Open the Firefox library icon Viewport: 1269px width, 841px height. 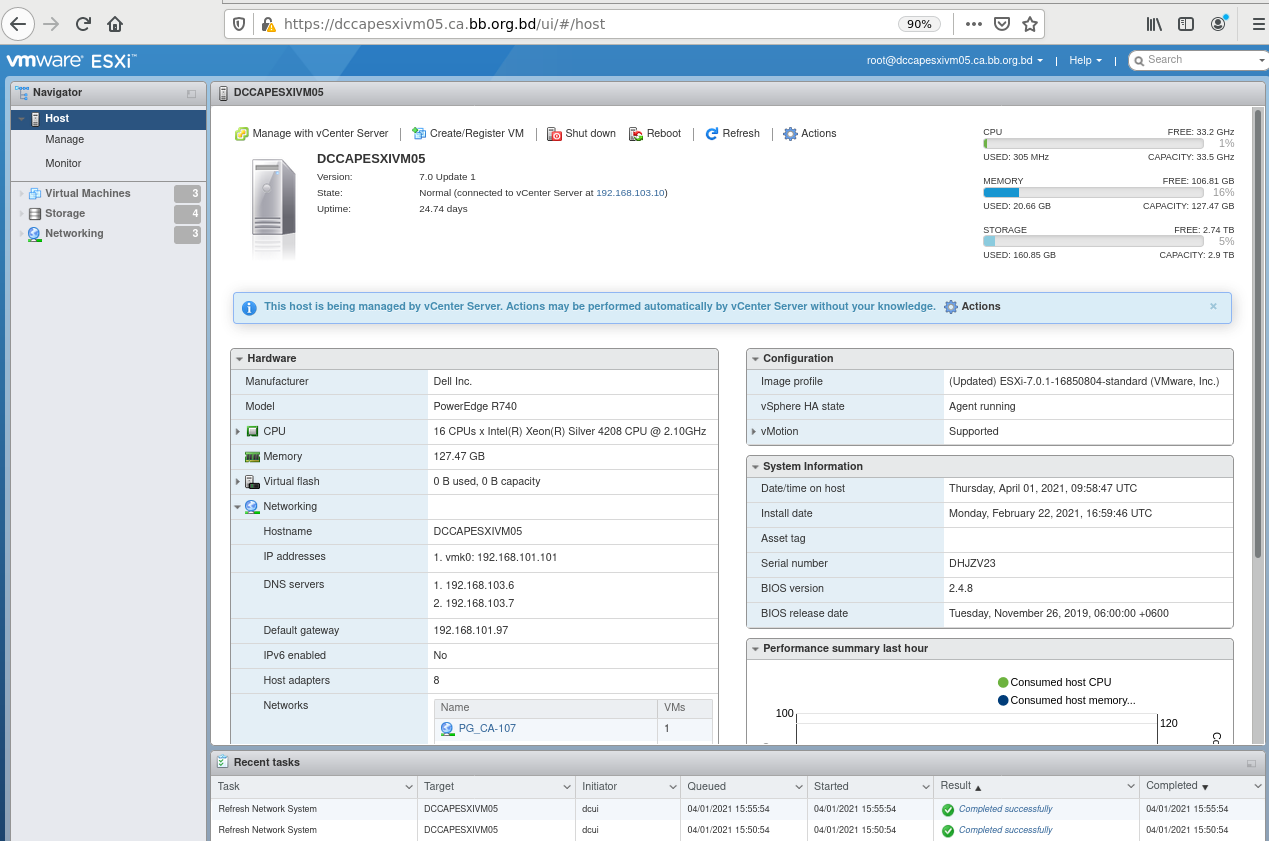[1154, 24]
